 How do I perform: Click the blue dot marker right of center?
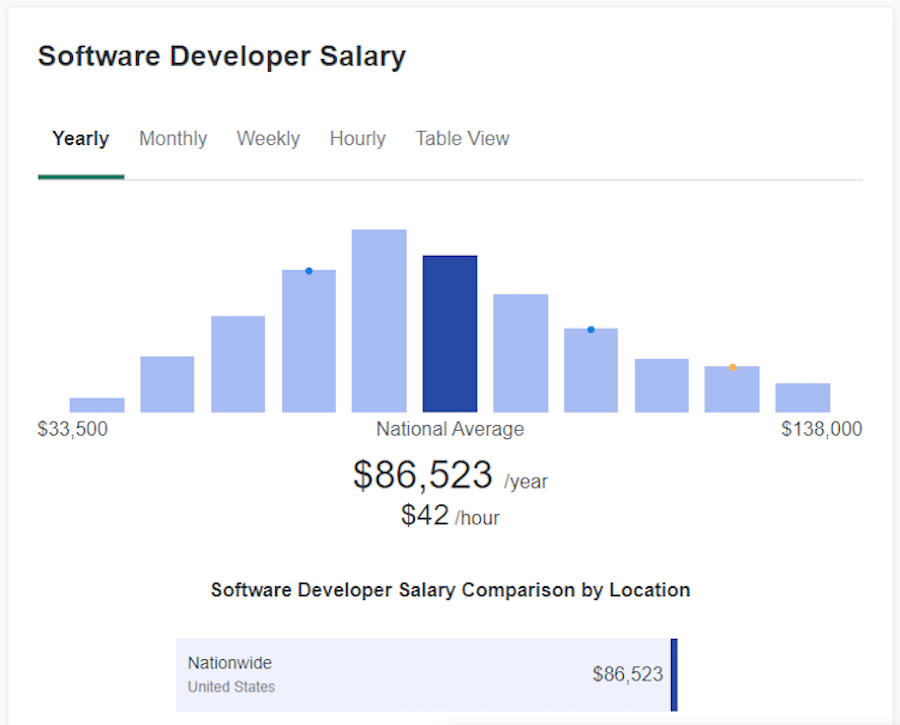590,329
